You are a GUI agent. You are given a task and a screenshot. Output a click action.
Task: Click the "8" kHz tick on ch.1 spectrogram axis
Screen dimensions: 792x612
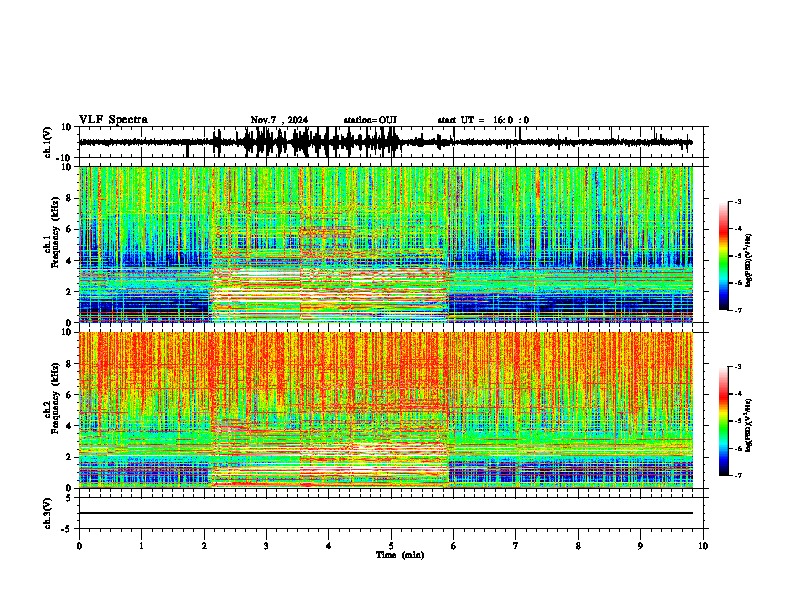[x=70, y=198]
